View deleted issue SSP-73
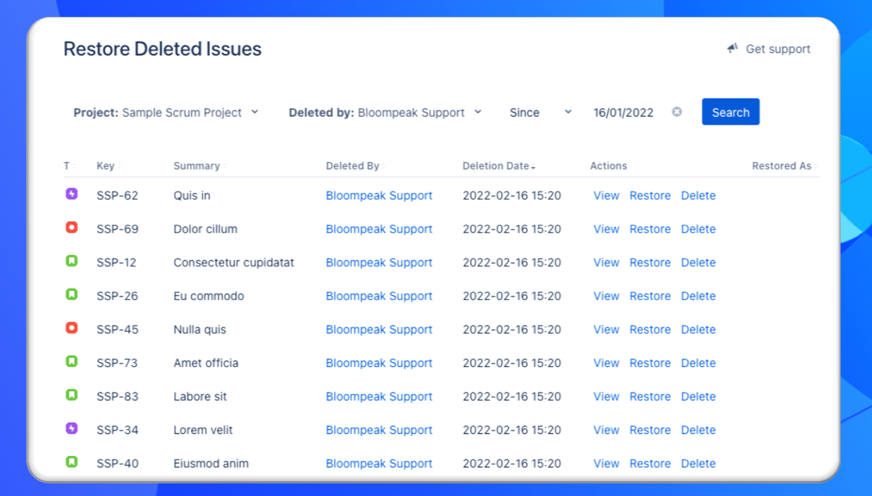 click(606, 363)
